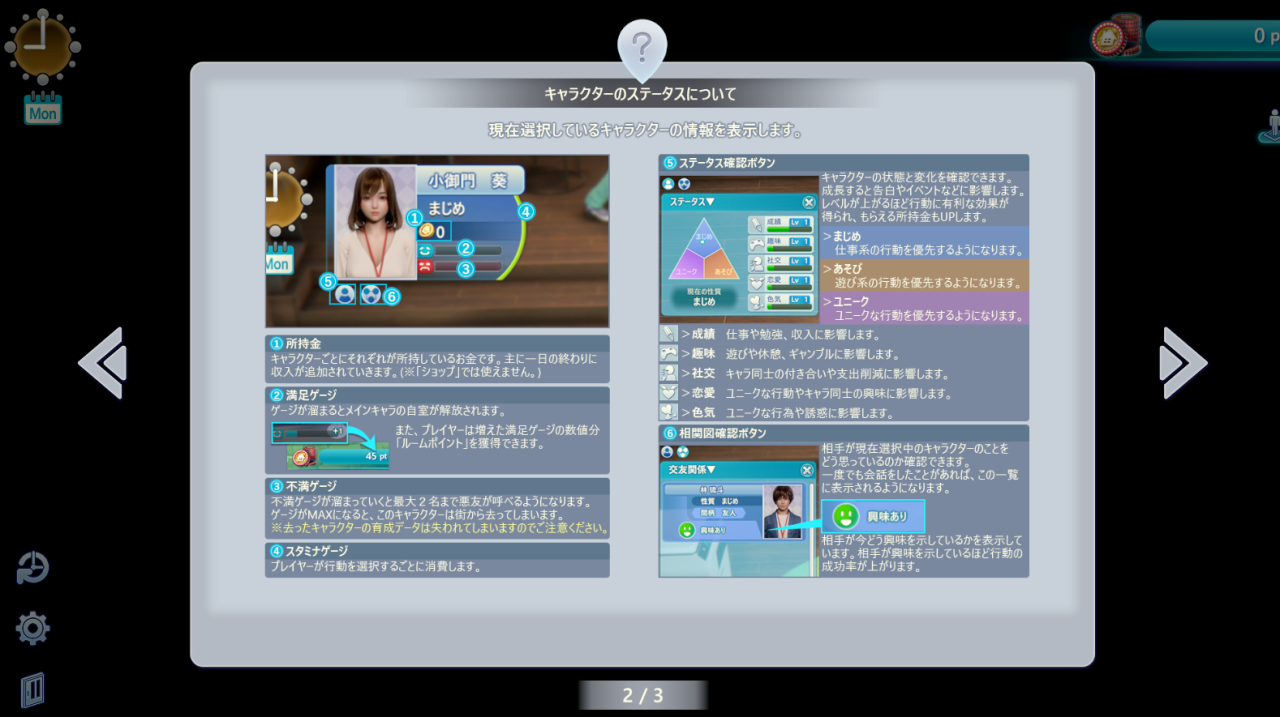Go to the previous help page arrow

pos(102,363)
